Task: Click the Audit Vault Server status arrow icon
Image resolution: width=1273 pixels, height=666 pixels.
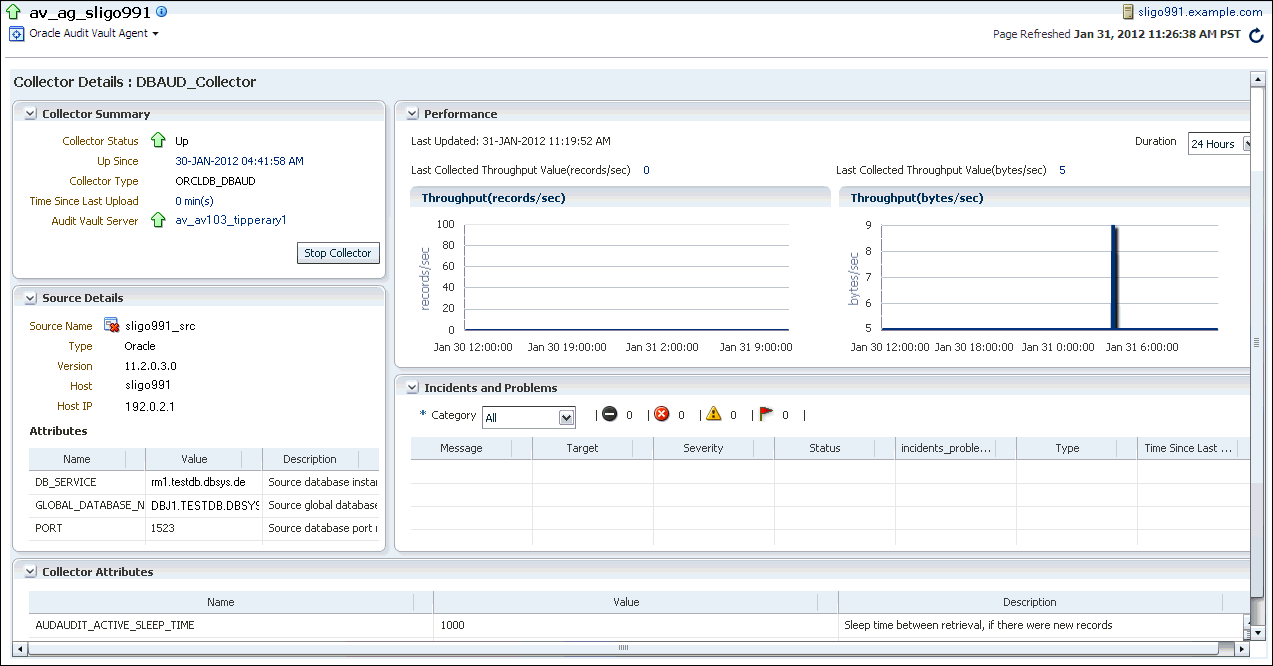Action: pyautogui.click(x=158, y=220)
